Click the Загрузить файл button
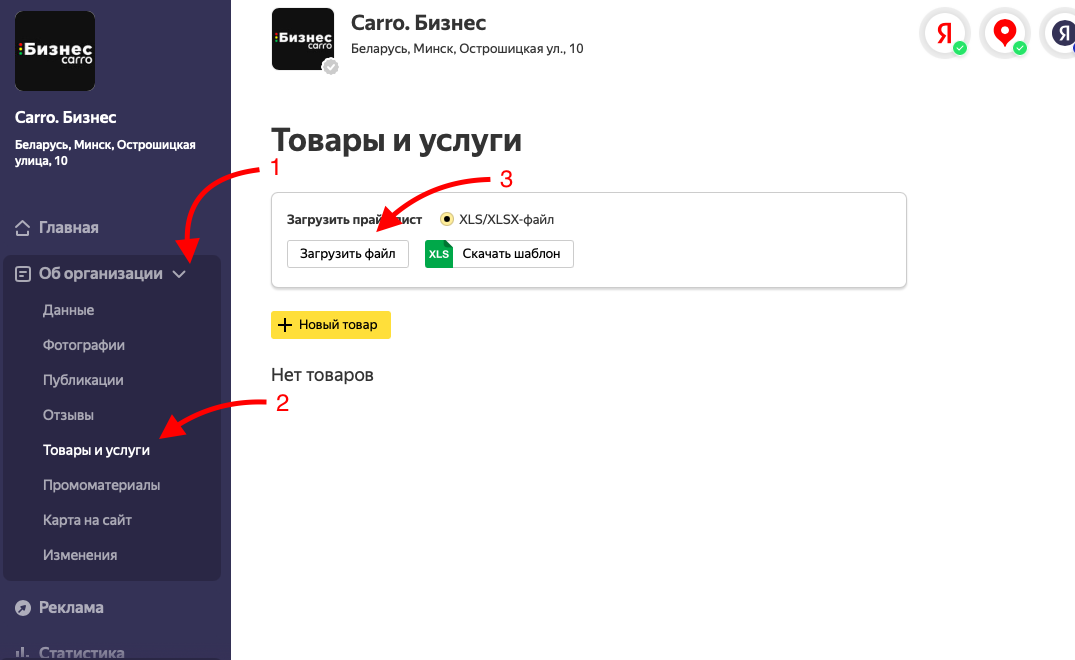This screenshot has width=1075, height=660. coord(347,254)
